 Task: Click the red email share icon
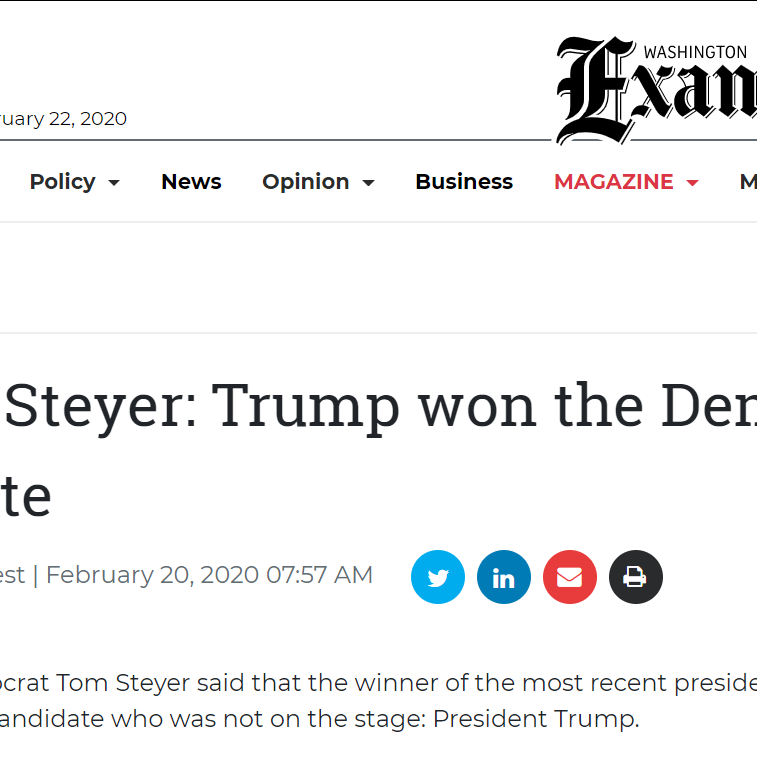570,577
